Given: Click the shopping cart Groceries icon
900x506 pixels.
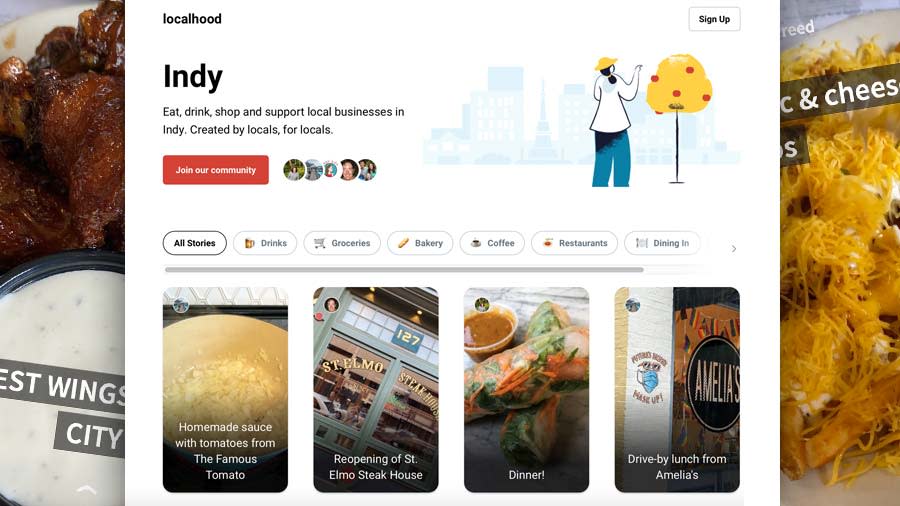Looking at the screenshot, I should (x=320, y=243).
